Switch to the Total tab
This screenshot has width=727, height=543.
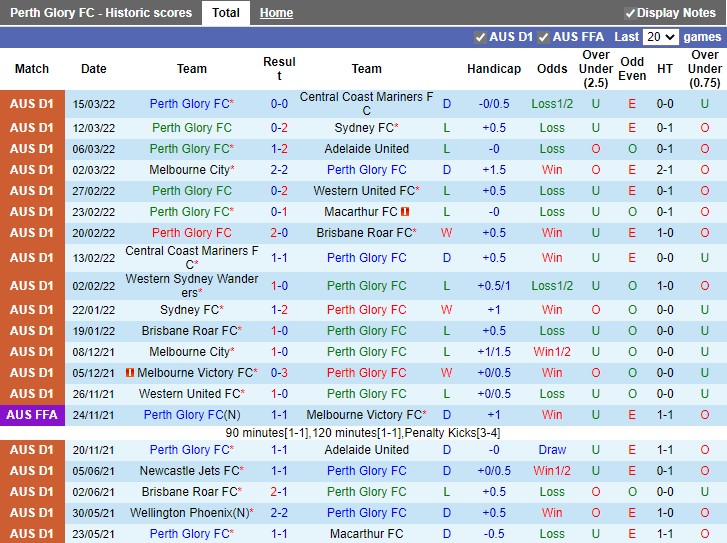click(226, 13)
